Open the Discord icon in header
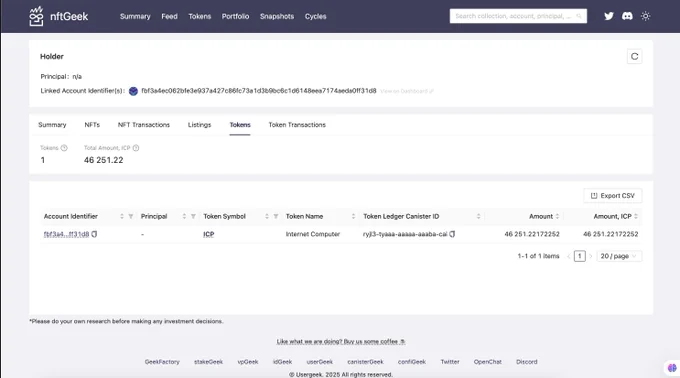The height and width of the screenshot is (378, 680). click(x=627, y=16)
